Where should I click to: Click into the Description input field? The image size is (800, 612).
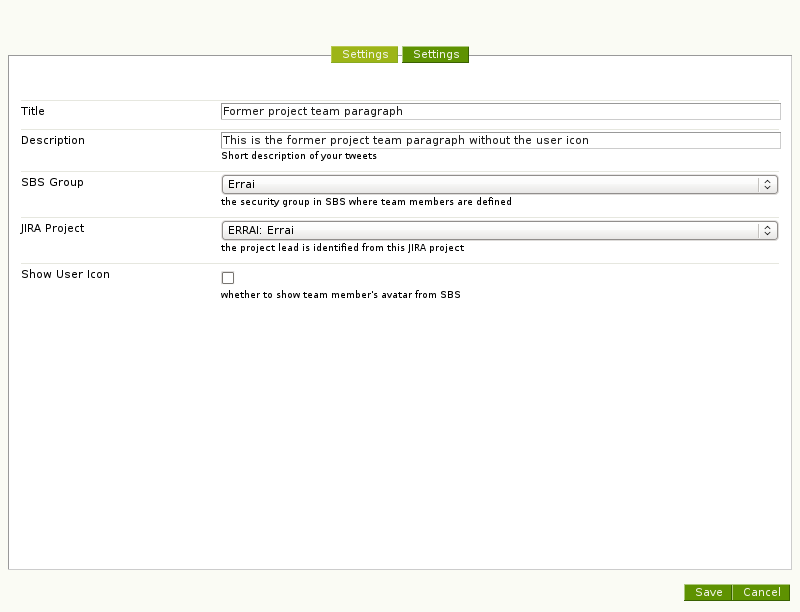pyautogui.click(x=500, y=141)
